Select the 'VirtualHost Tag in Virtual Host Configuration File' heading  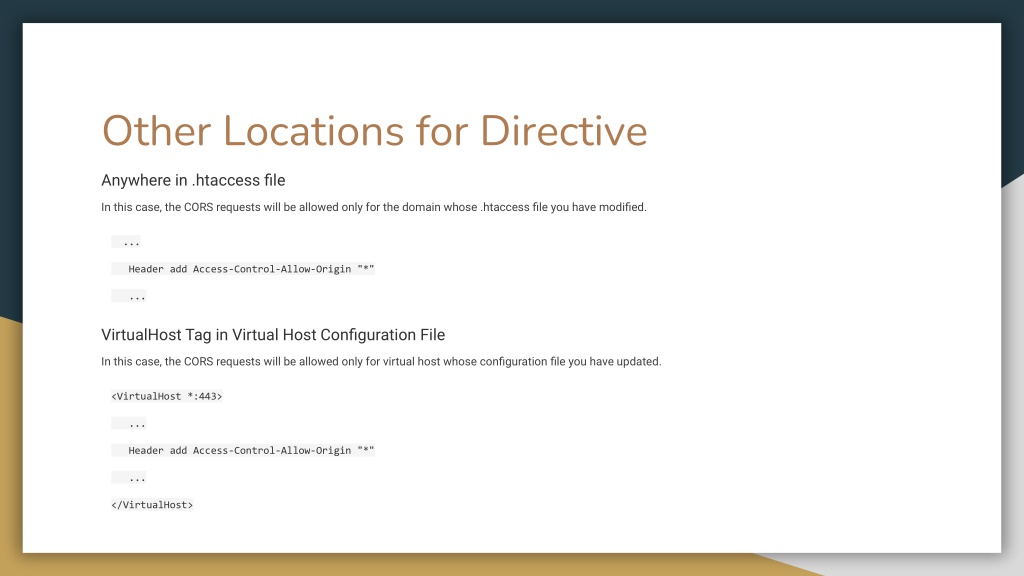tap(273, 335)
